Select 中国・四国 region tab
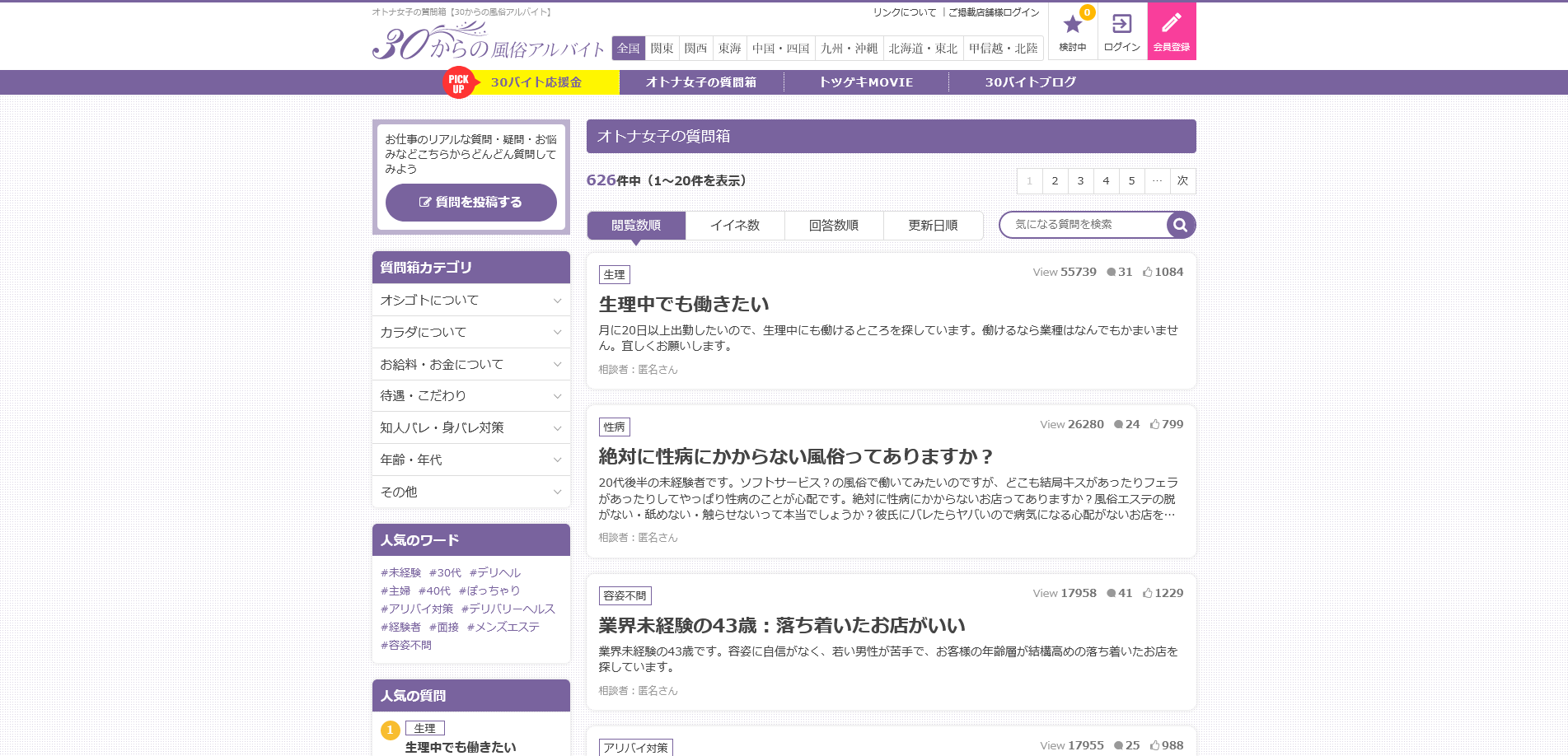This screenshot has height=756, width=1568. [x=780, y=49]
